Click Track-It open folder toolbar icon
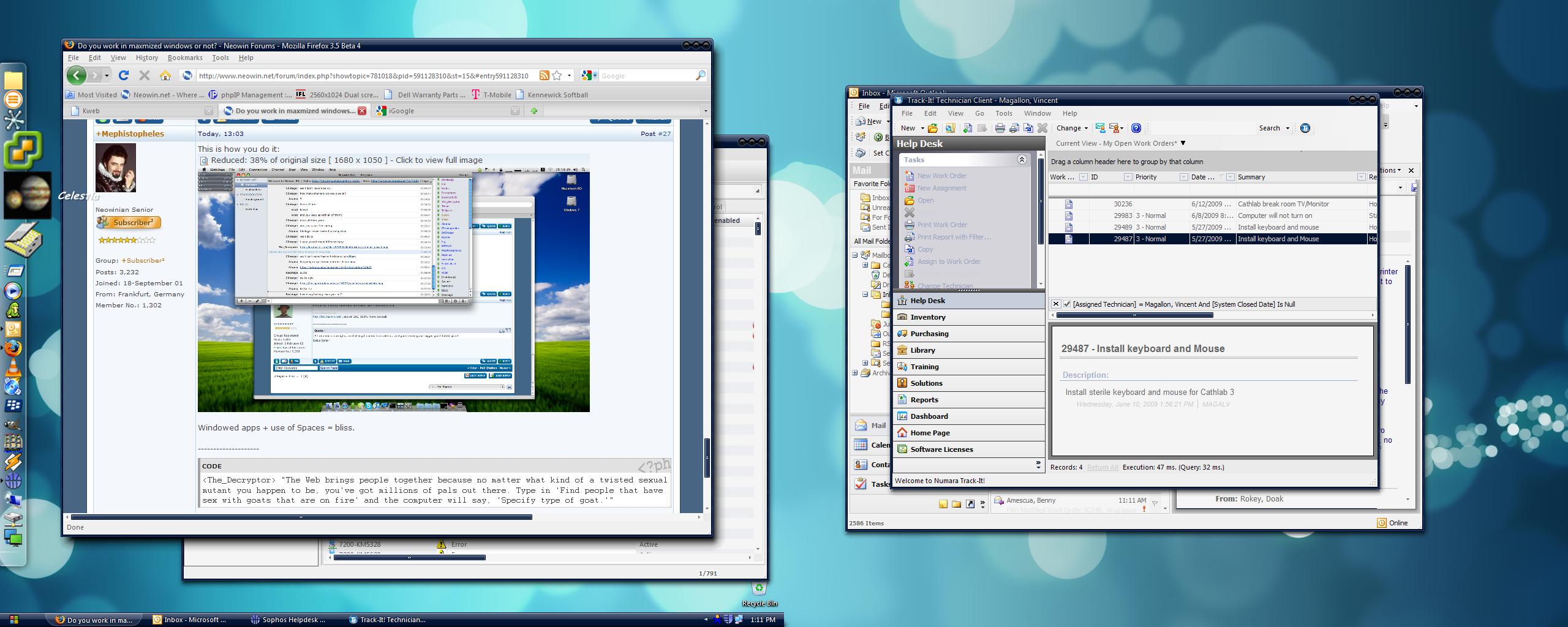The width and height of the screenshot is (1568, 627). pyautogui.click(x=933, y=128)
